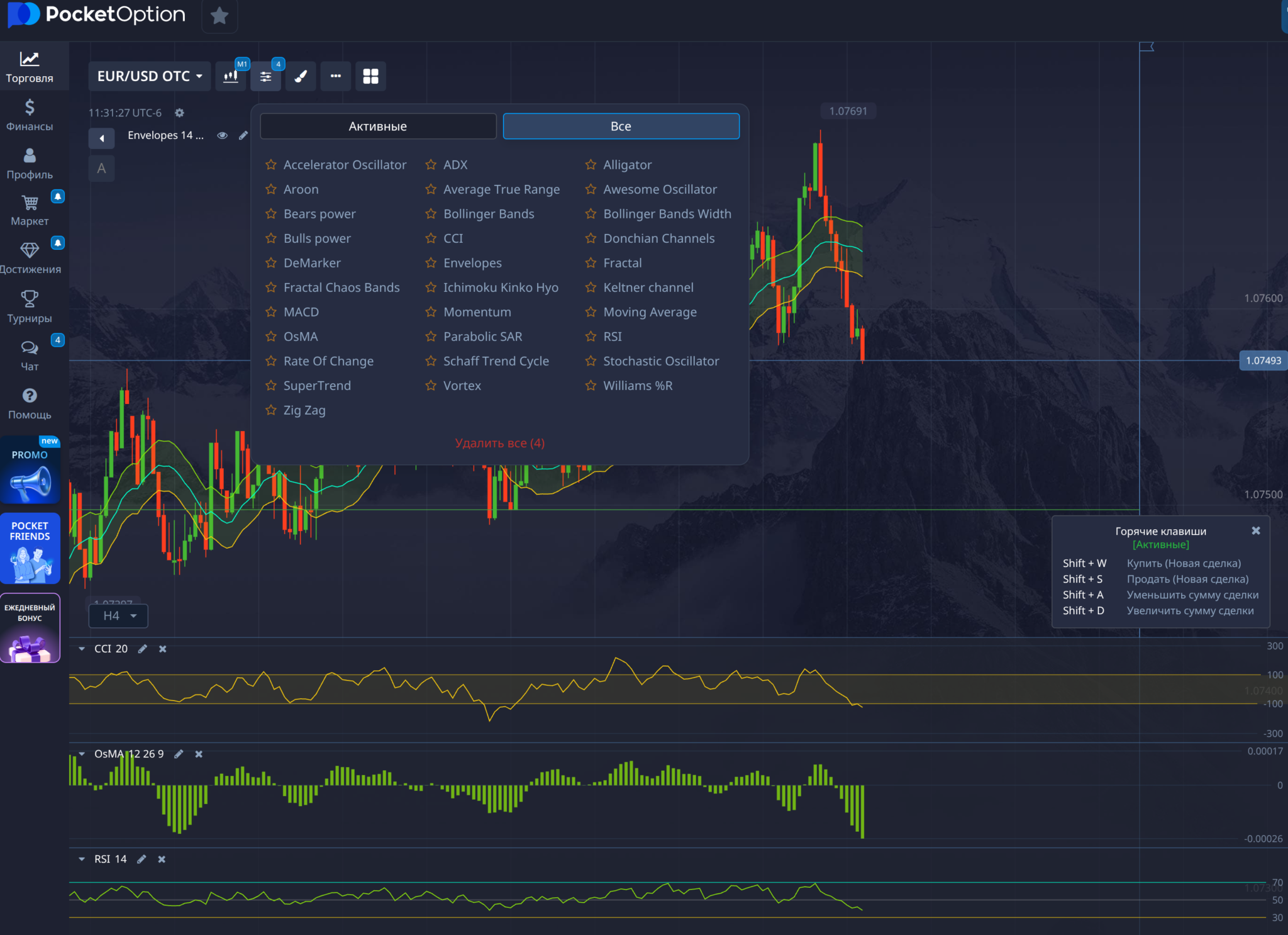Switch to the Активные tab
Viewport: 1288px width, 935px height.
[378, 126]
